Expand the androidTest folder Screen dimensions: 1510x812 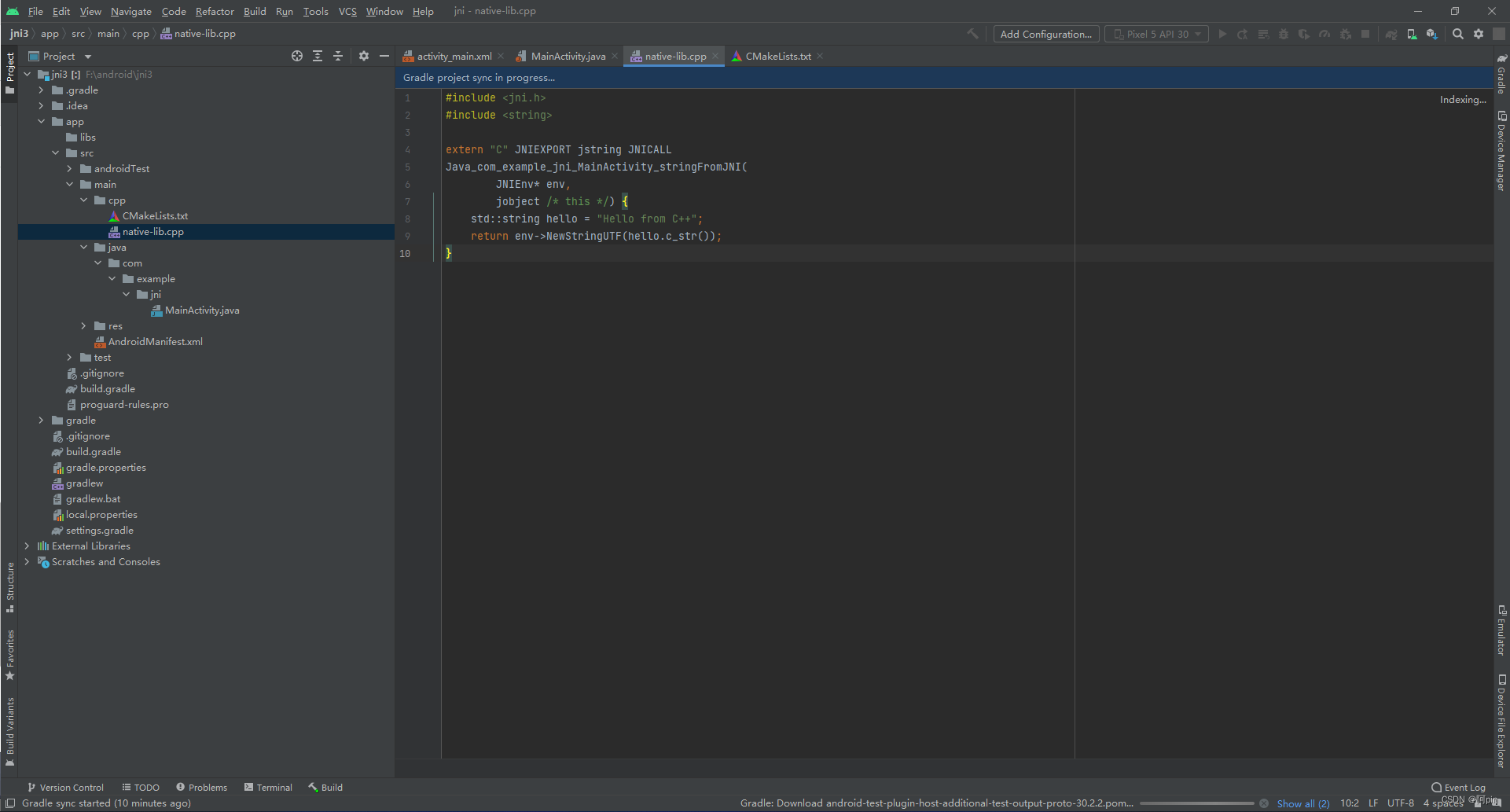pos(69,169)
